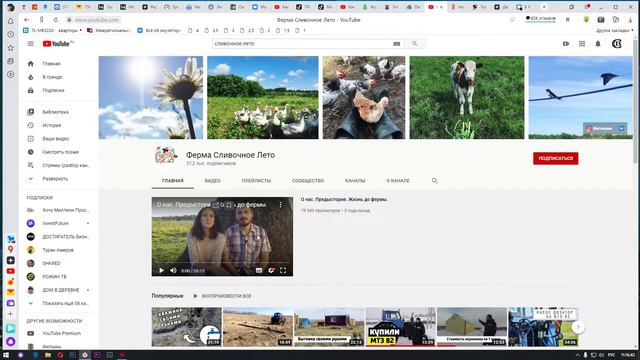
Task: Open Другие закладки bookmarks dropdown
Action: (x=615, y=30)
